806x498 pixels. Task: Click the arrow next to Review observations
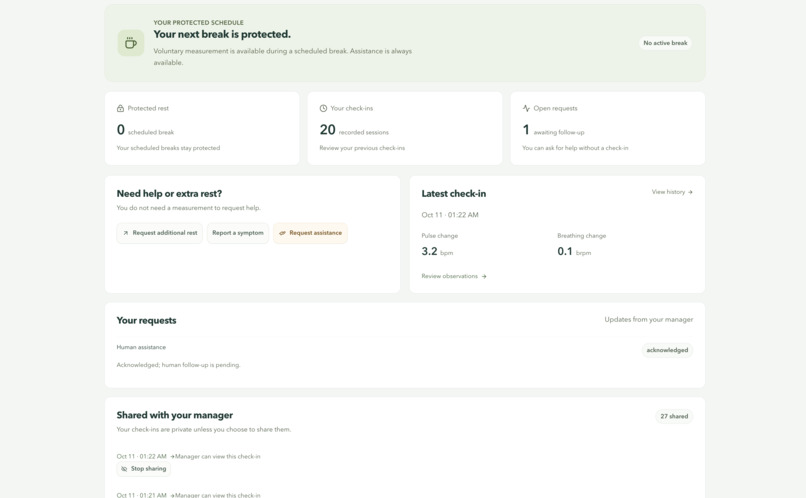point(484,276)
